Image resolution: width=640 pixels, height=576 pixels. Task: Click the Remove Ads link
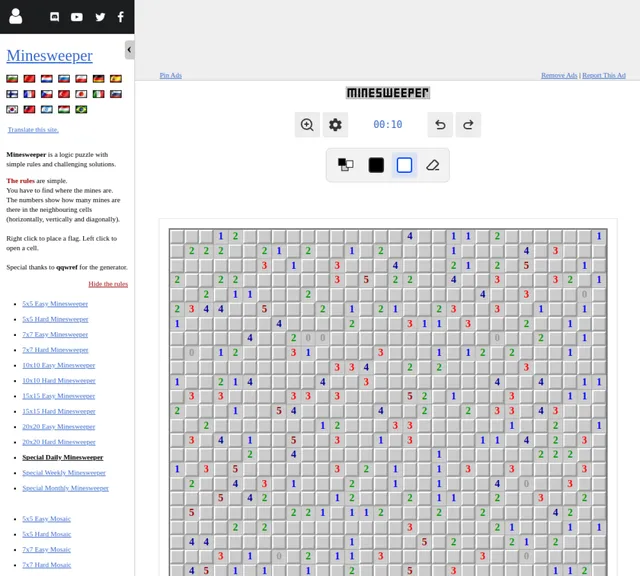[559, 76]
